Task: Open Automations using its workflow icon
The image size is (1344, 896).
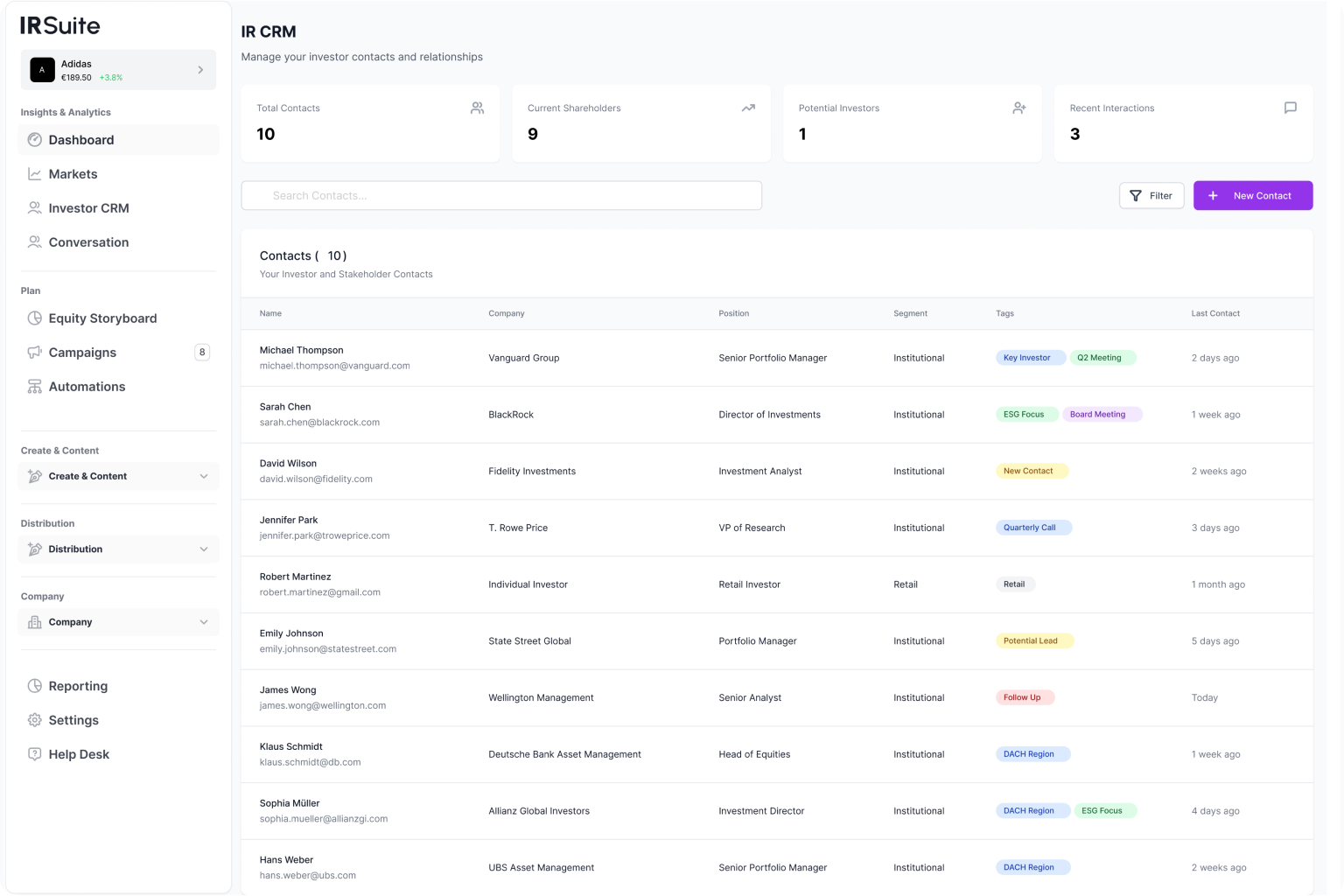Action: click(35, 386)
